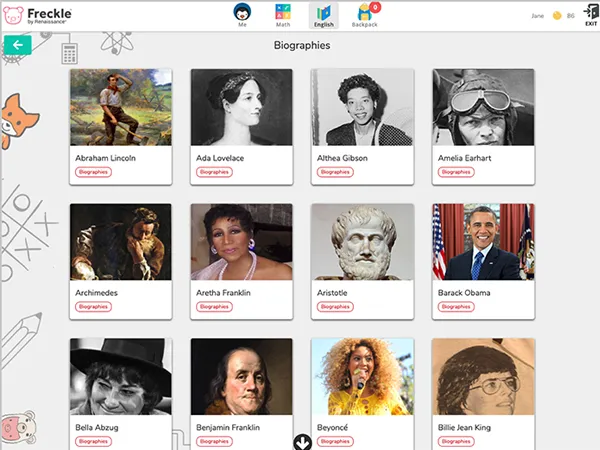600x450 pixels.
Task: Select the English subject icon
Action: [x=323, y=14]
